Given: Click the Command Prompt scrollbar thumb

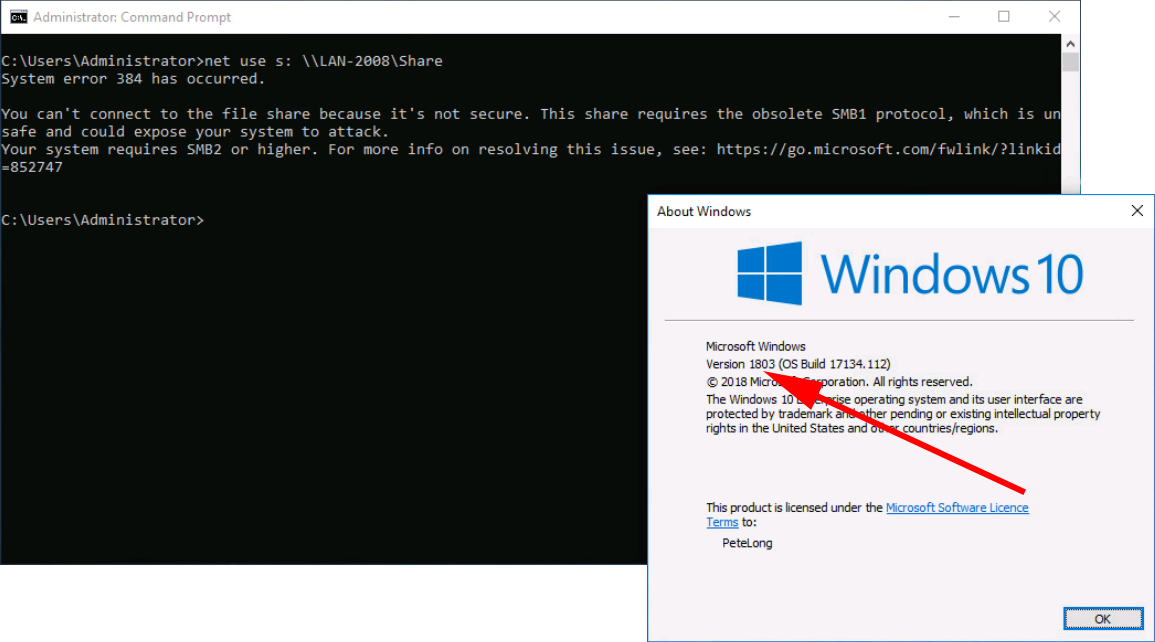Looking at the screenshot, I should tap(1070, 63).
